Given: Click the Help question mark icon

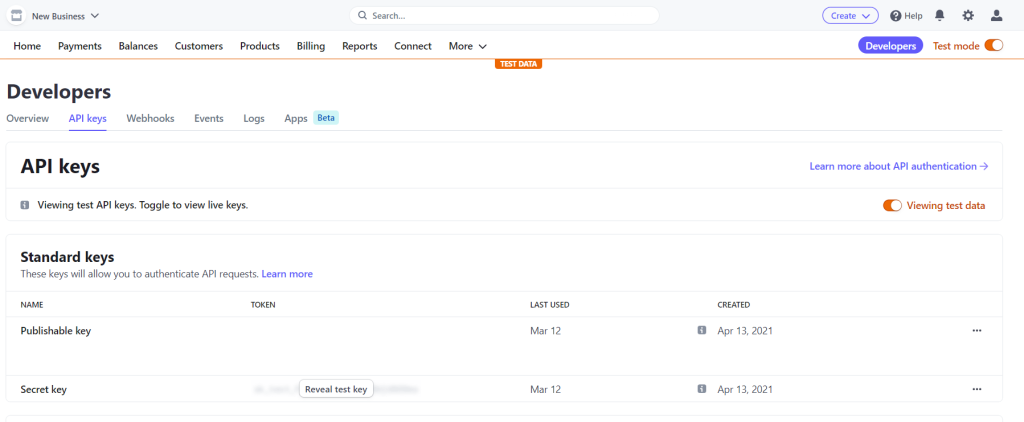Looking at the screenshot, I should [896, 16].
